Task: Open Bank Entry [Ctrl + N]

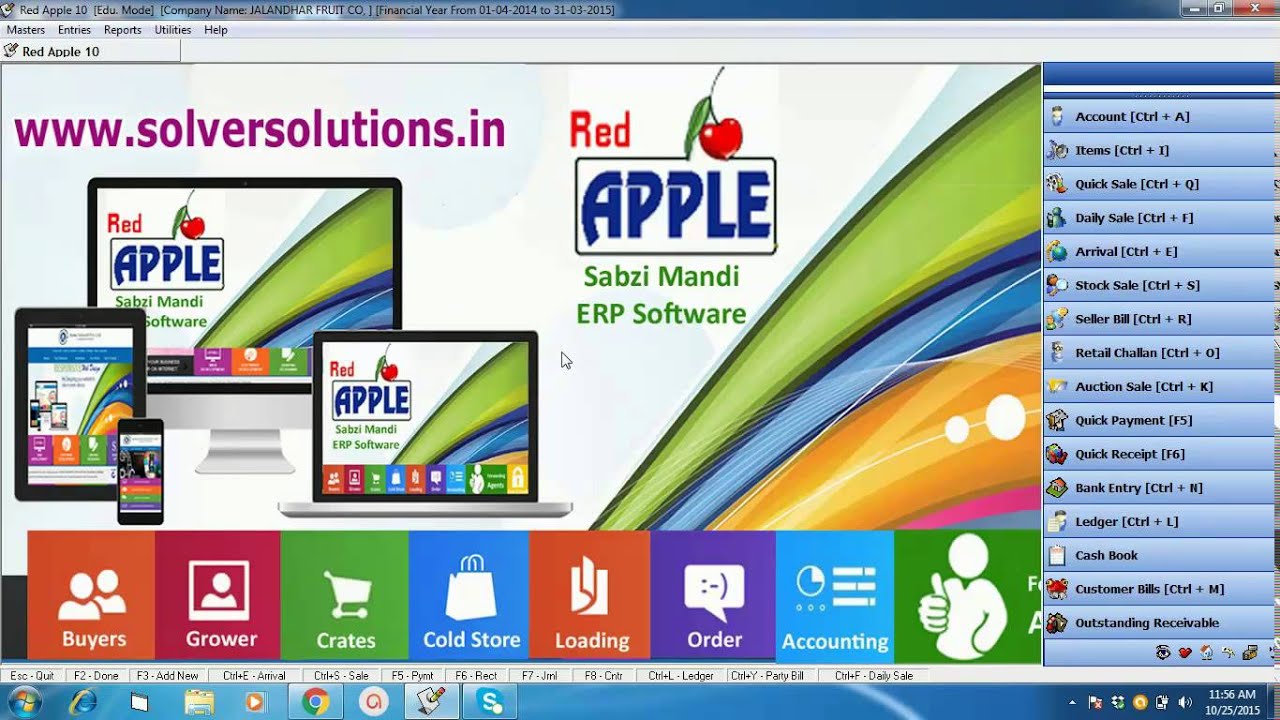Action: [1160, 488]
